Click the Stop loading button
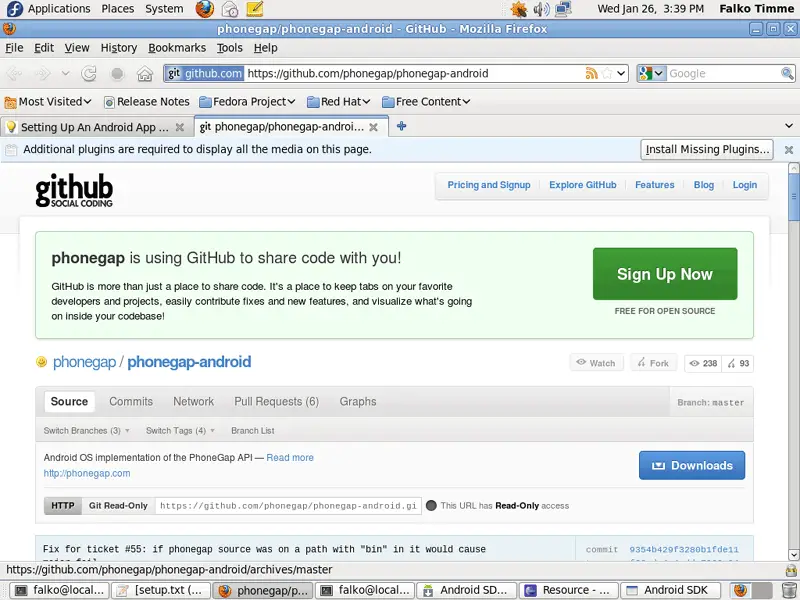 click(x=117, y=74)
